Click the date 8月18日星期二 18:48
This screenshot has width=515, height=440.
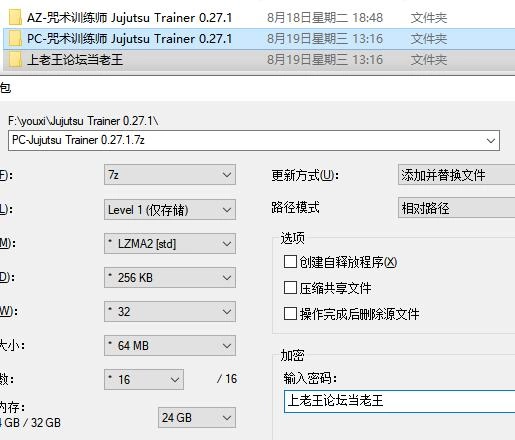(x=325, y=18)
